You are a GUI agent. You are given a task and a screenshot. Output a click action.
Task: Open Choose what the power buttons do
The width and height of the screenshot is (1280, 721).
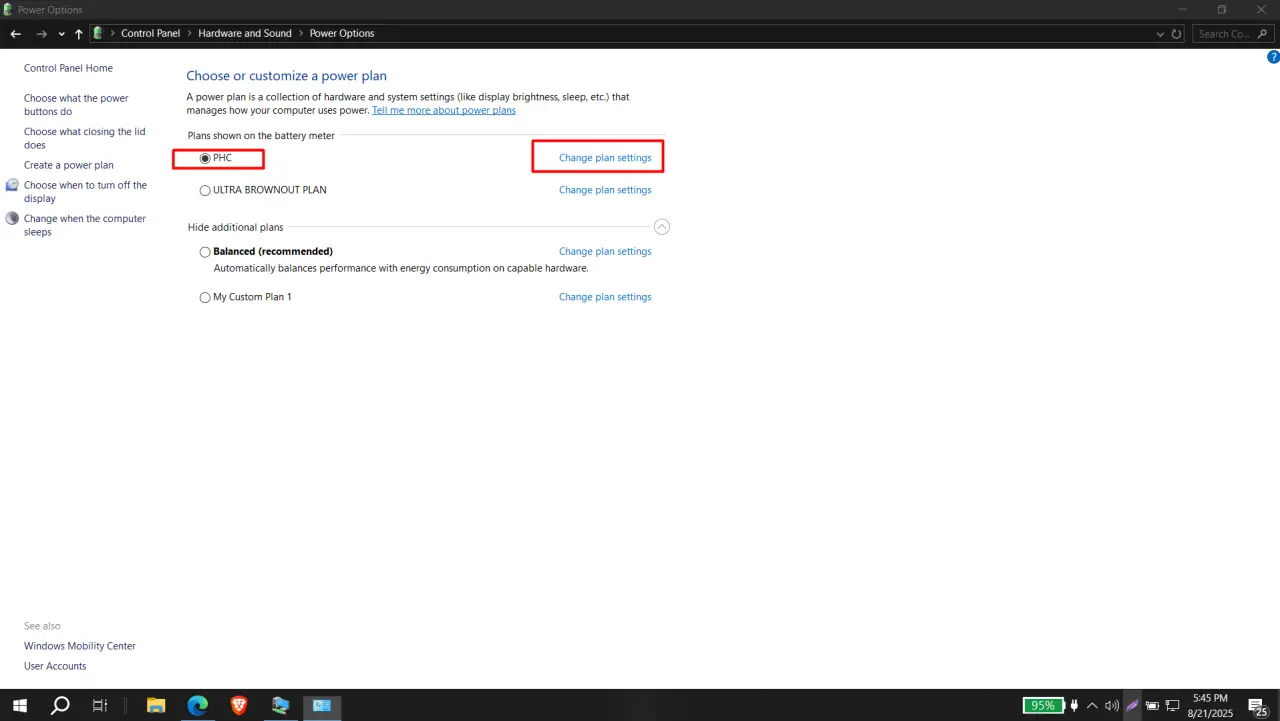pyautogui.click(x=76, y=105)
